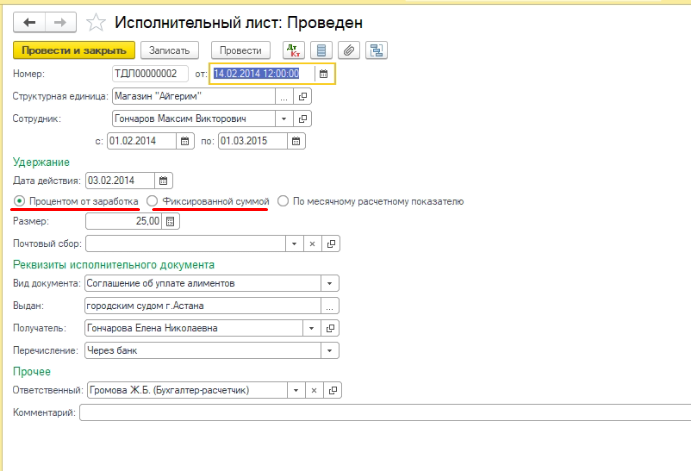
Task: Open calculator for Размер field
Action: coord(169,221)
